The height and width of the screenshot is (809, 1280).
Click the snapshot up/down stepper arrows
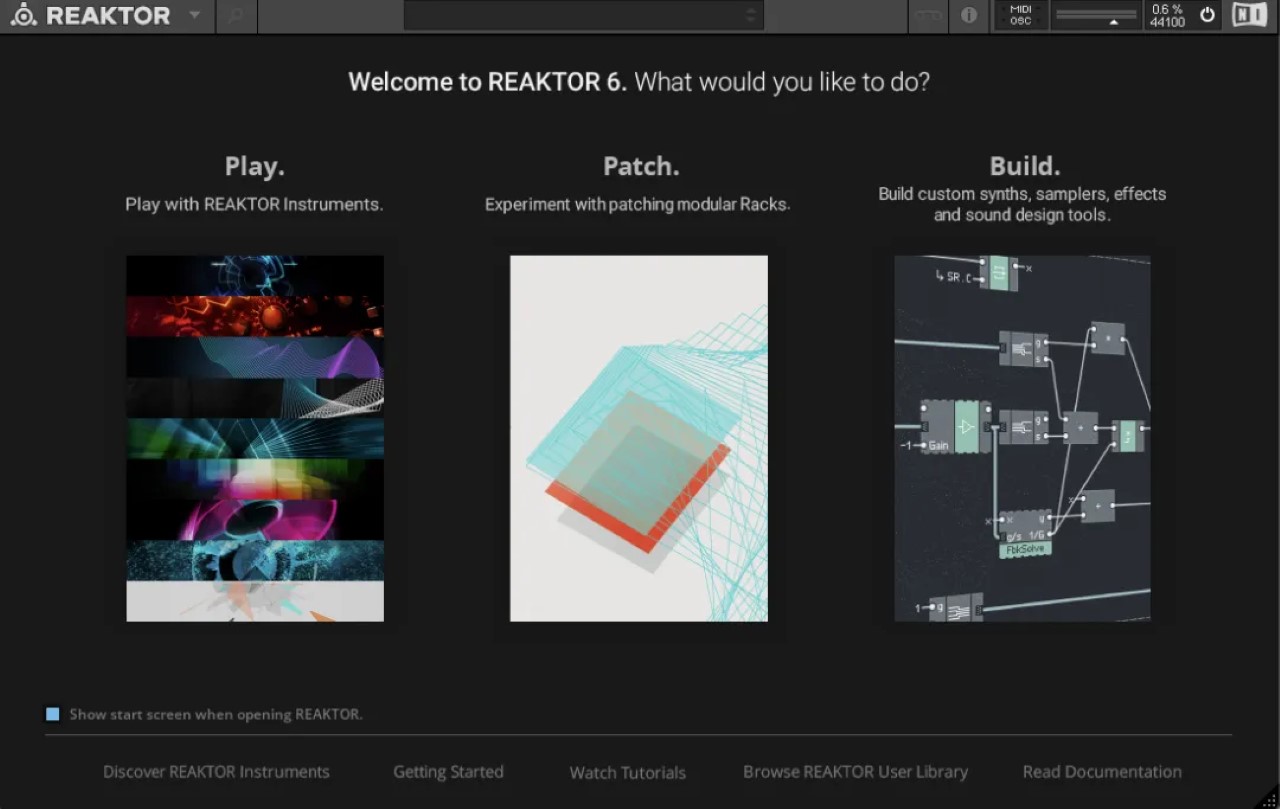tap(751, 15)
